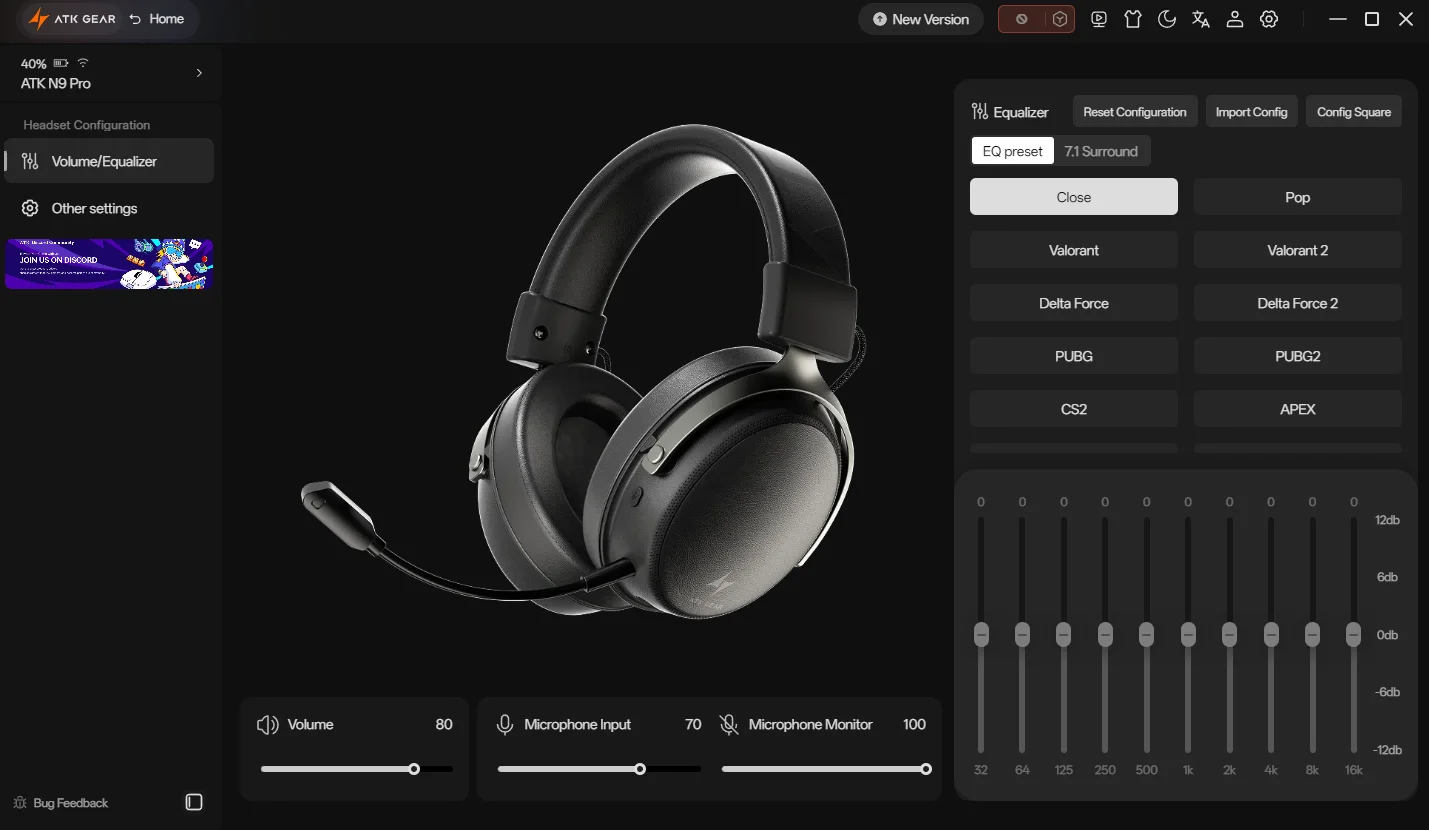Screen dimensions: 1429x830
Task: Toggle dark mode with the moon icon
Action: 1166,19
